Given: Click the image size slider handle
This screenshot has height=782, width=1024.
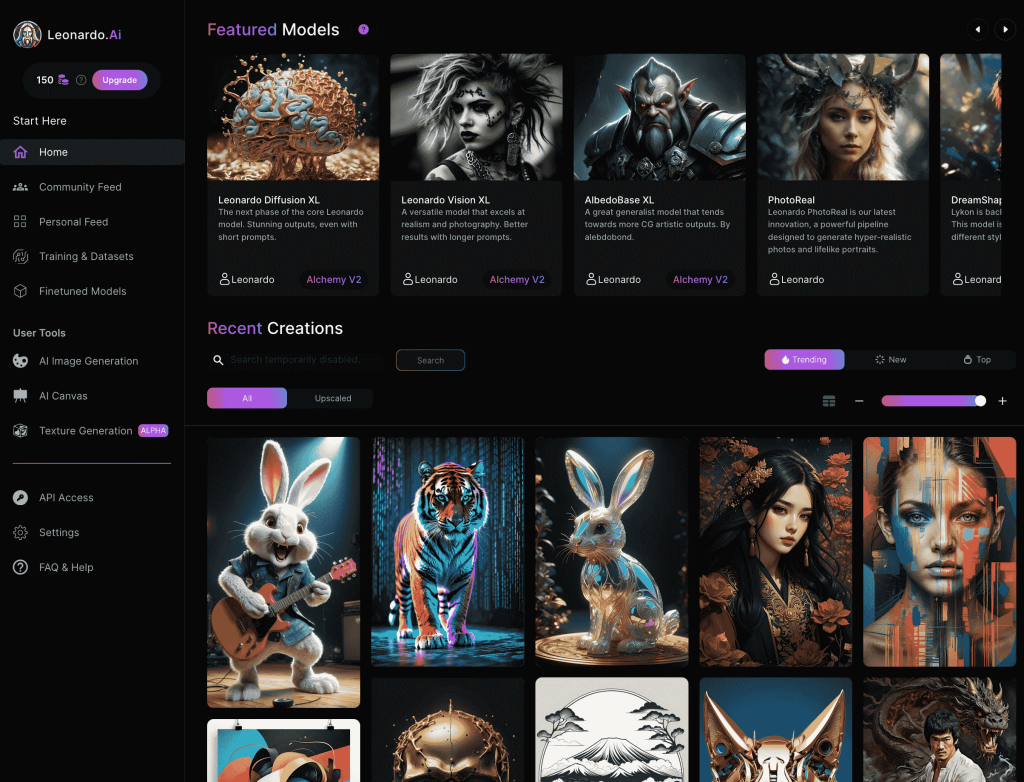Looking at the screenshot, I should tap(980, 401).
